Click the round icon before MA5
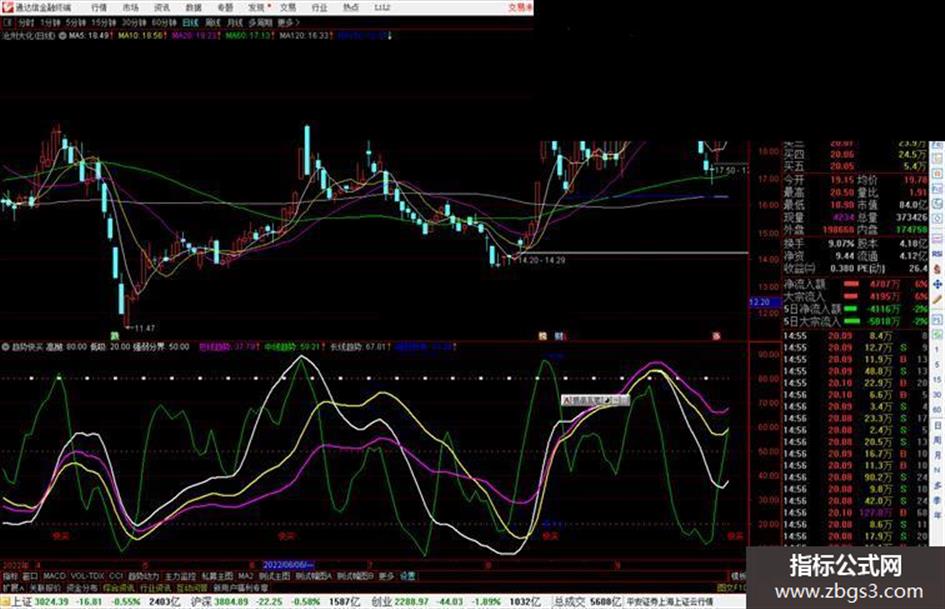Viewport: 945px width, 609px height. point(62,36)
